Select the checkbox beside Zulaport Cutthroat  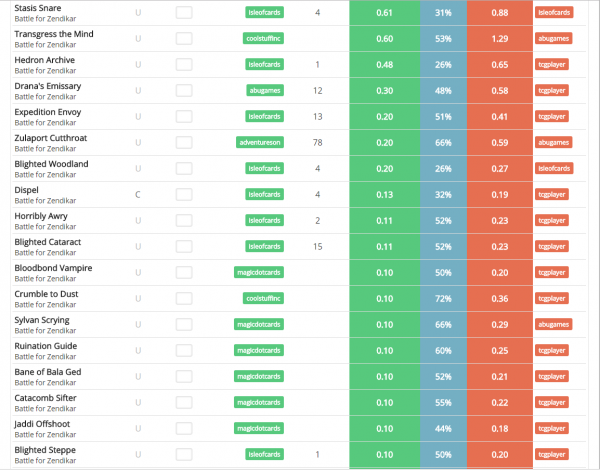click(x=183, y=143)
